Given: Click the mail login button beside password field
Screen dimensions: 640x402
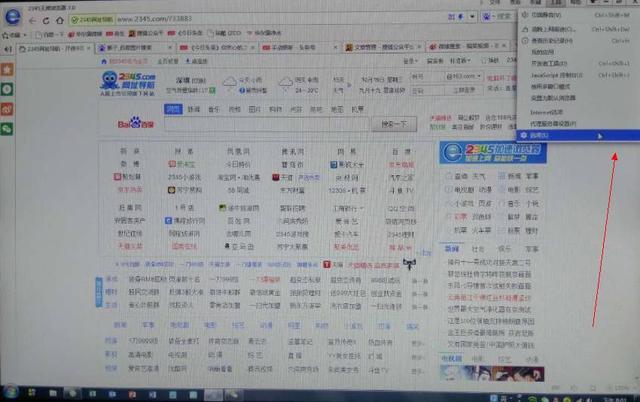Looking at the screenshot, I should point(464,90).
